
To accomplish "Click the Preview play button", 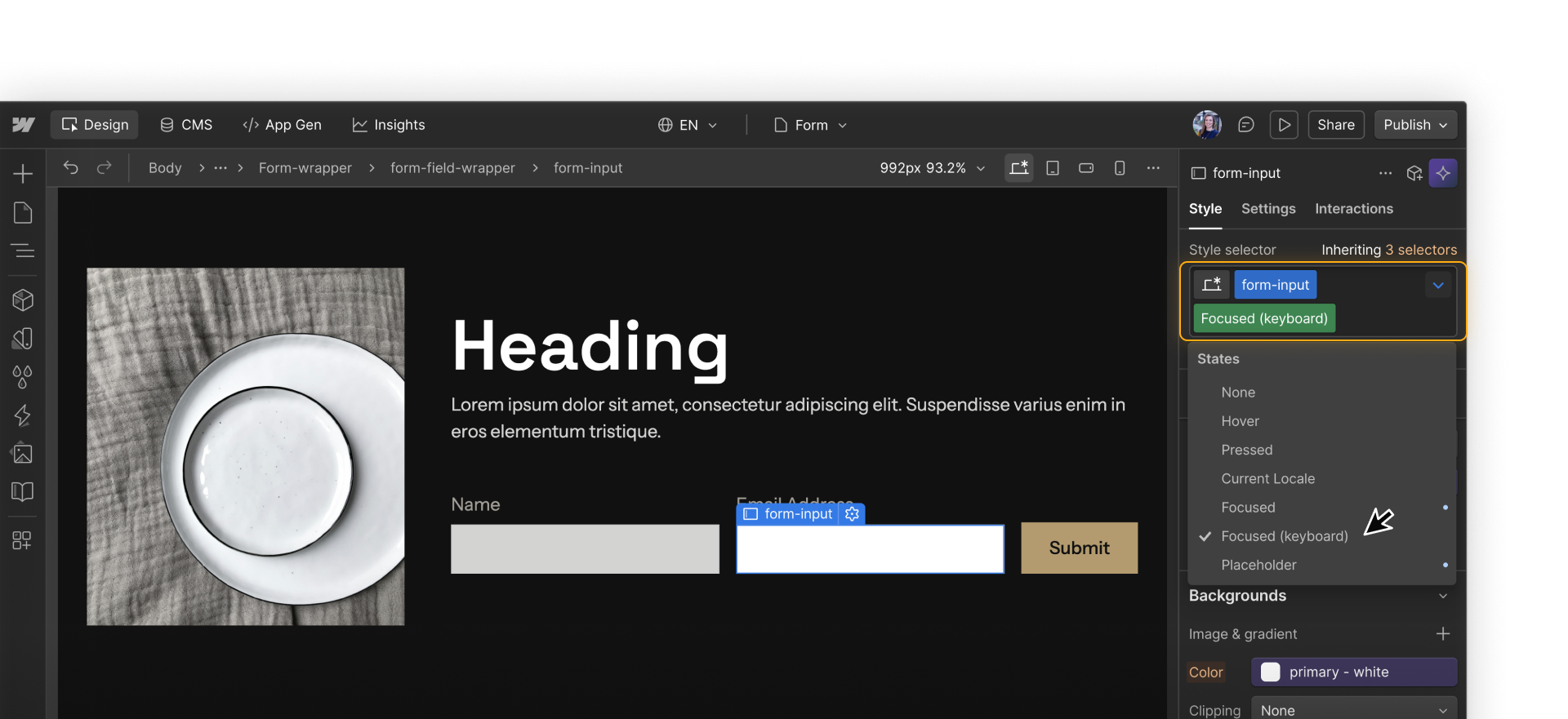I will (x=1284, y=125).
